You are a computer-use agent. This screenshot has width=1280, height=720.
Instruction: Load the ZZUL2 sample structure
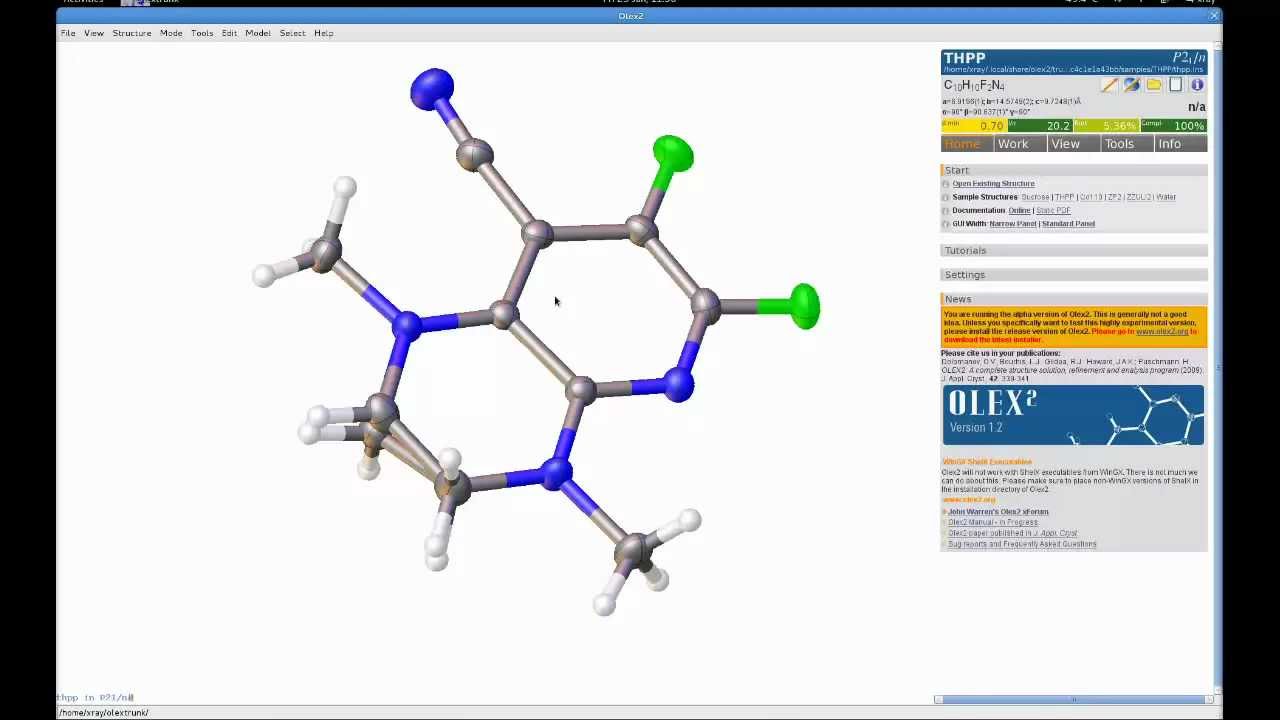pyautogui.click(x=1139, y=197)
